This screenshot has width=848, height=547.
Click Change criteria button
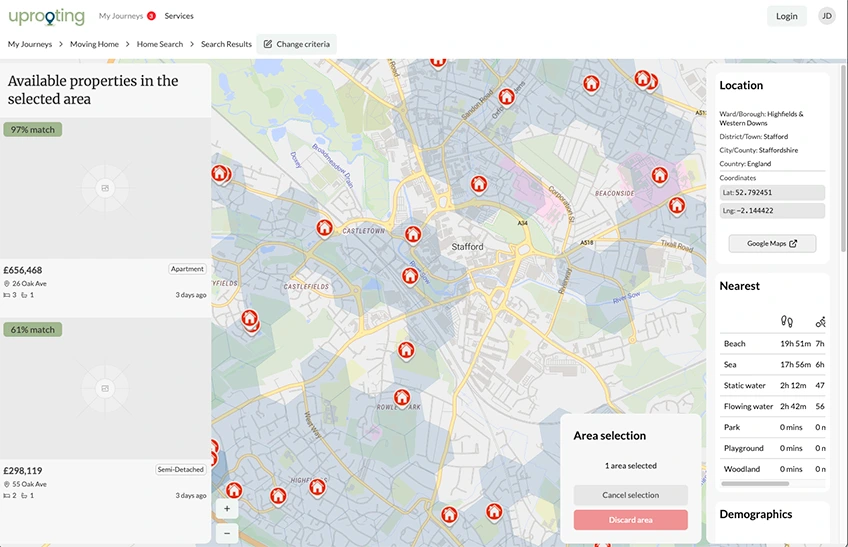tap(297, 44)
